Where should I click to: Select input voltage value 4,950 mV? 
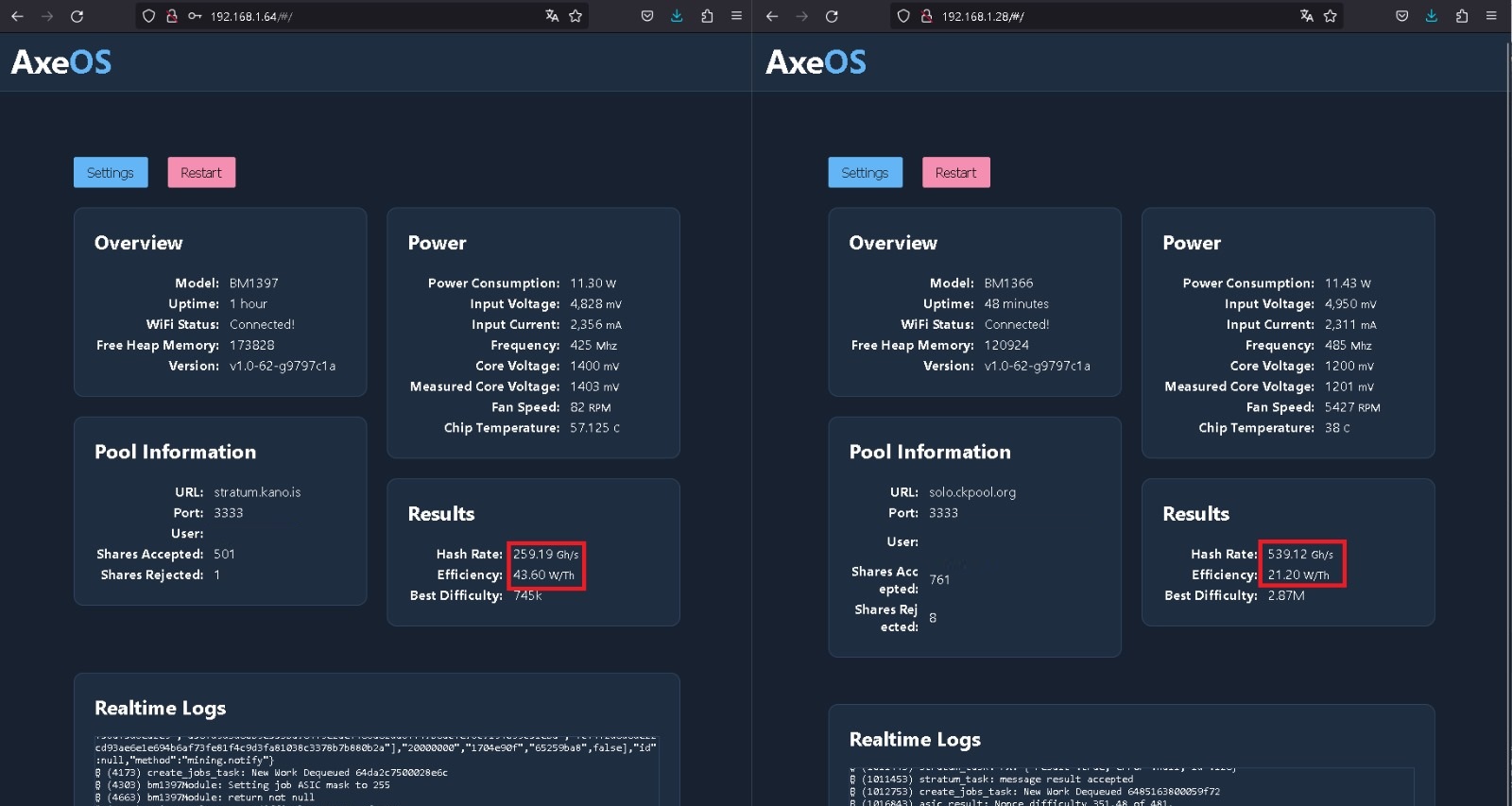(x=1350, y=304)
